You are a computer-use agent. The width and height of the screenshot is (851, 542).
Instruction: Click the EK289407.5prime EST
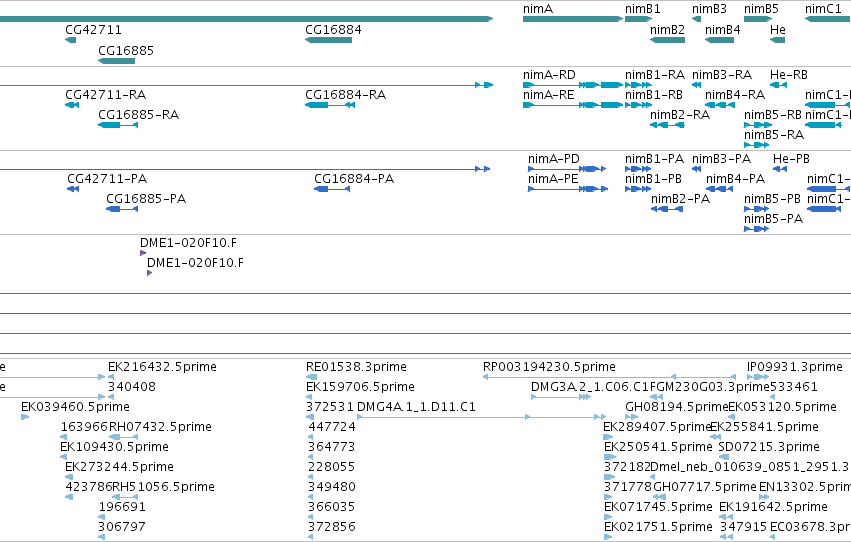click(608, 437)
